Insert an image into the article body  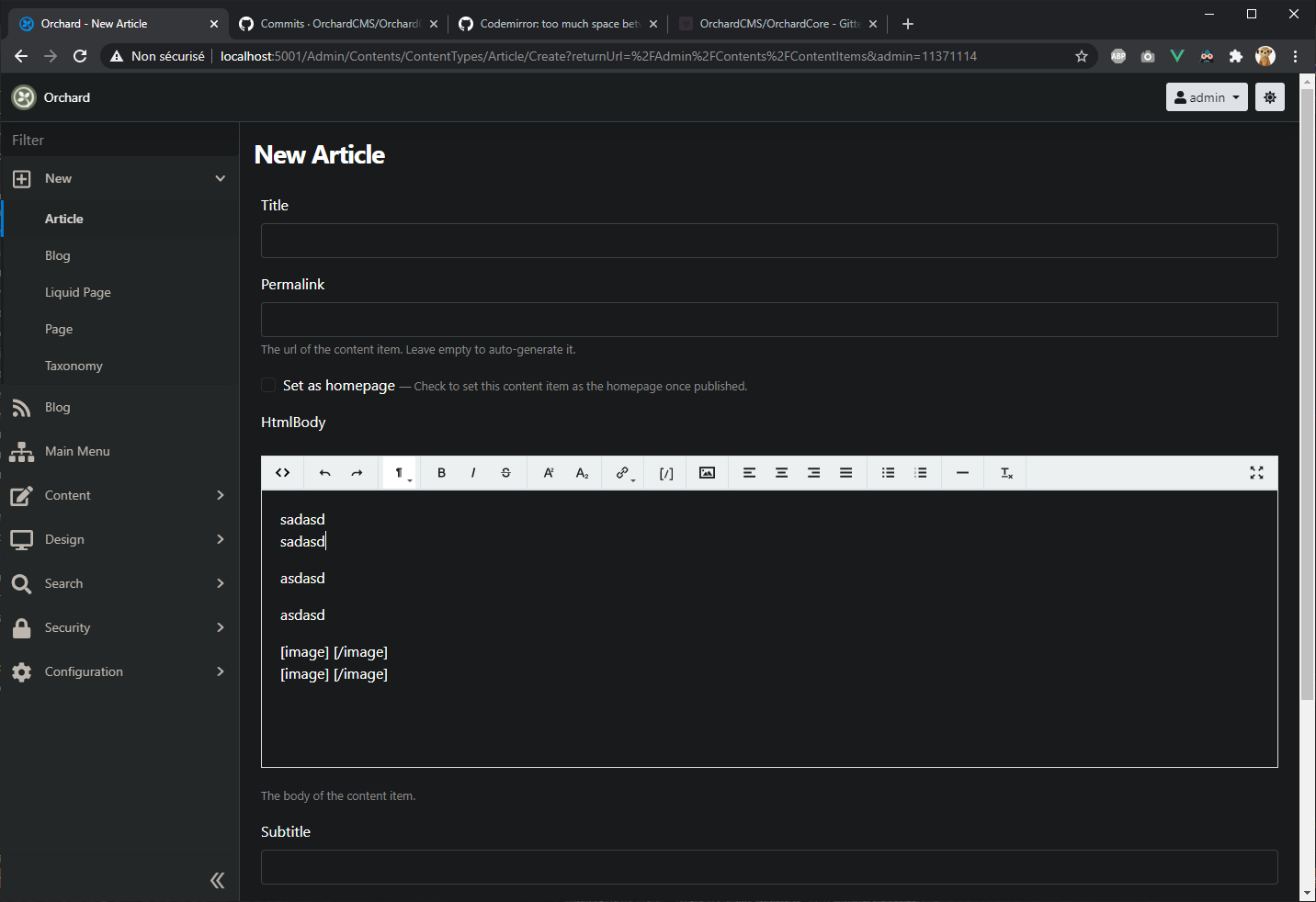[x=707, y=472]
